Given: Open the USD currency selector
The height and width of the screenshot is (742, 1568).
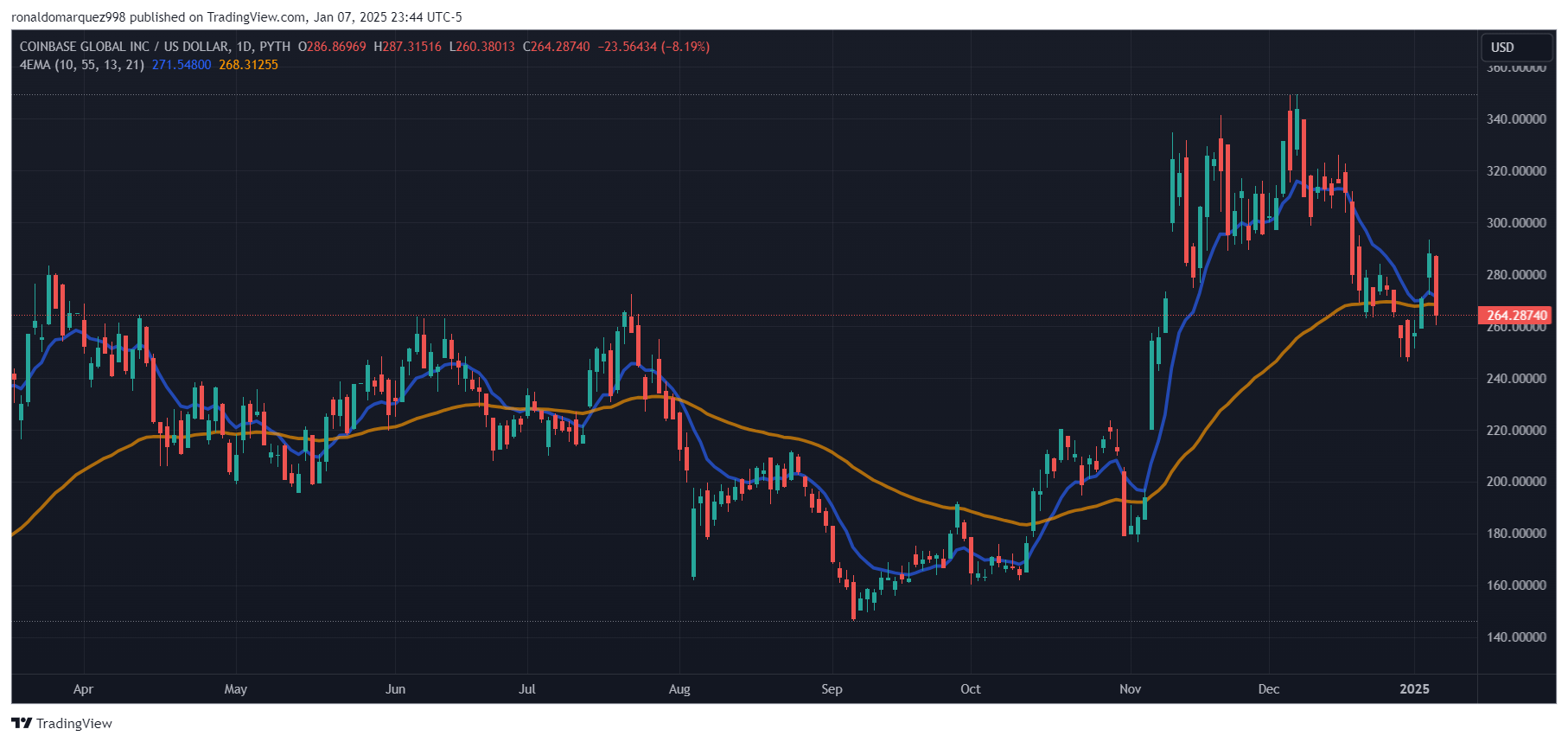Looking at the screenshot, I should pos(1516,48).
